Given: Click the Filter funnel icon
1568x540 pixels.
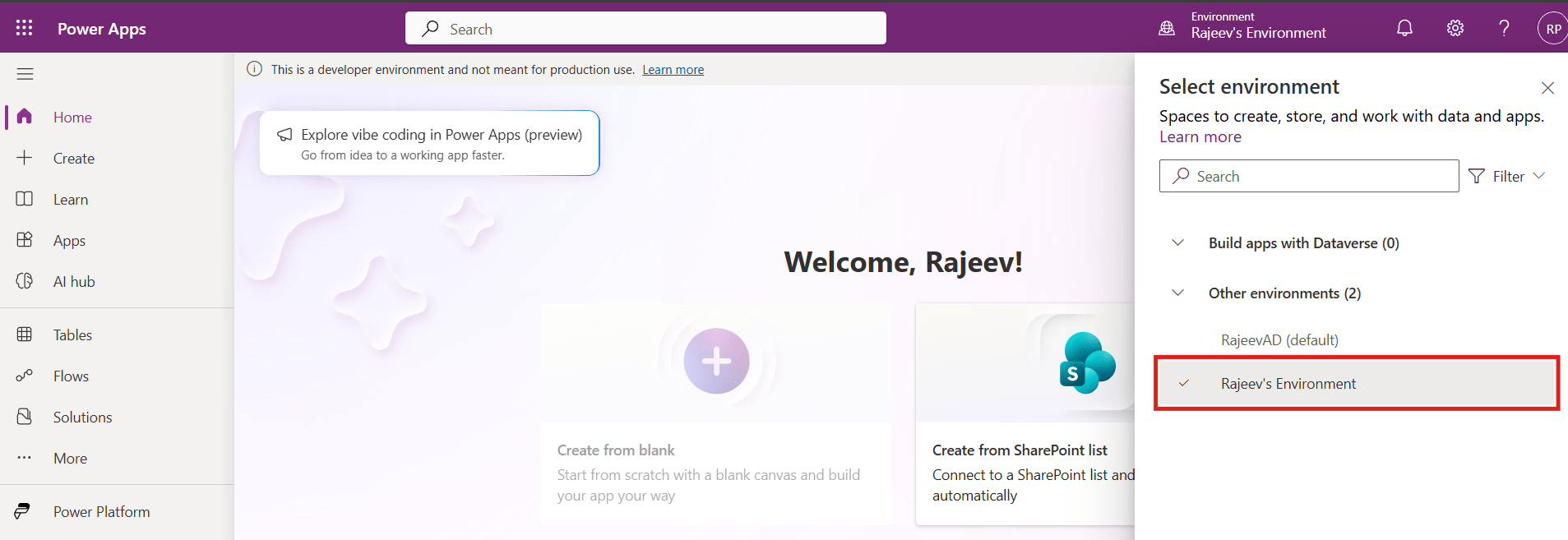Looking at the screenshot, I should tap(1477, 176).
